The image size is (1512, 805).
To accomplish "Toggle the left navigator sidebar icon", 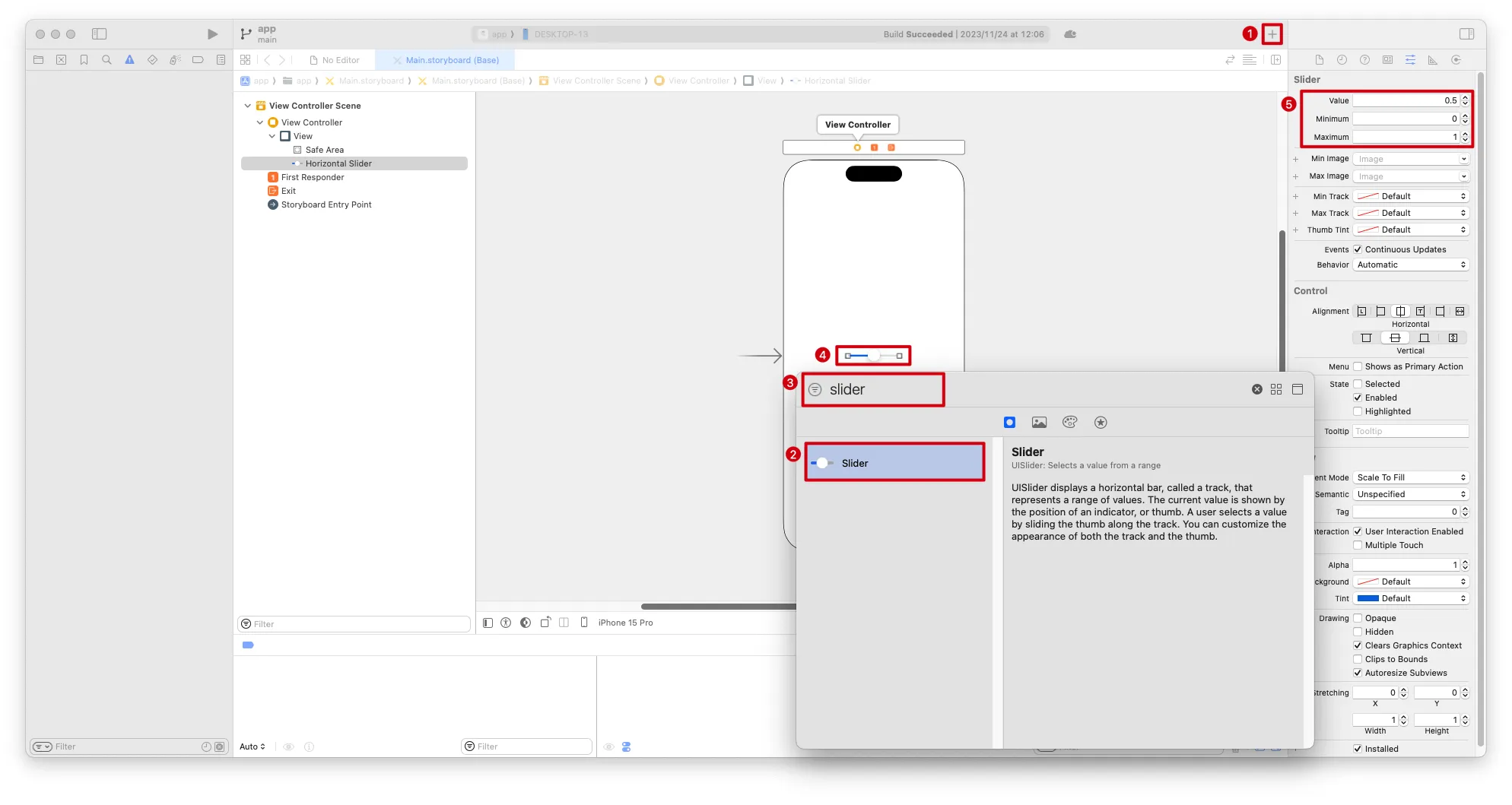I will point(100,34).
